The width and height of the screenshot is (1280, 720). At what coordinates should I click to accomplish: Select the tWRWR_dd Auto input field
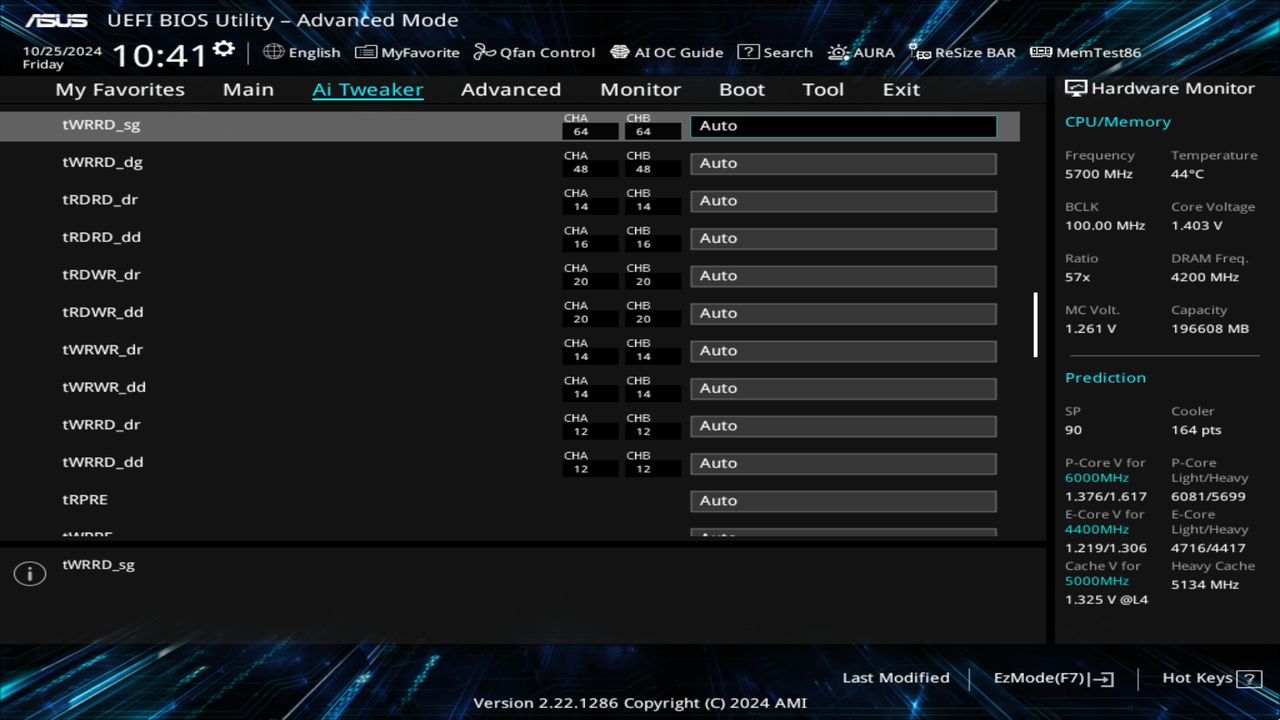click(843, 388)
